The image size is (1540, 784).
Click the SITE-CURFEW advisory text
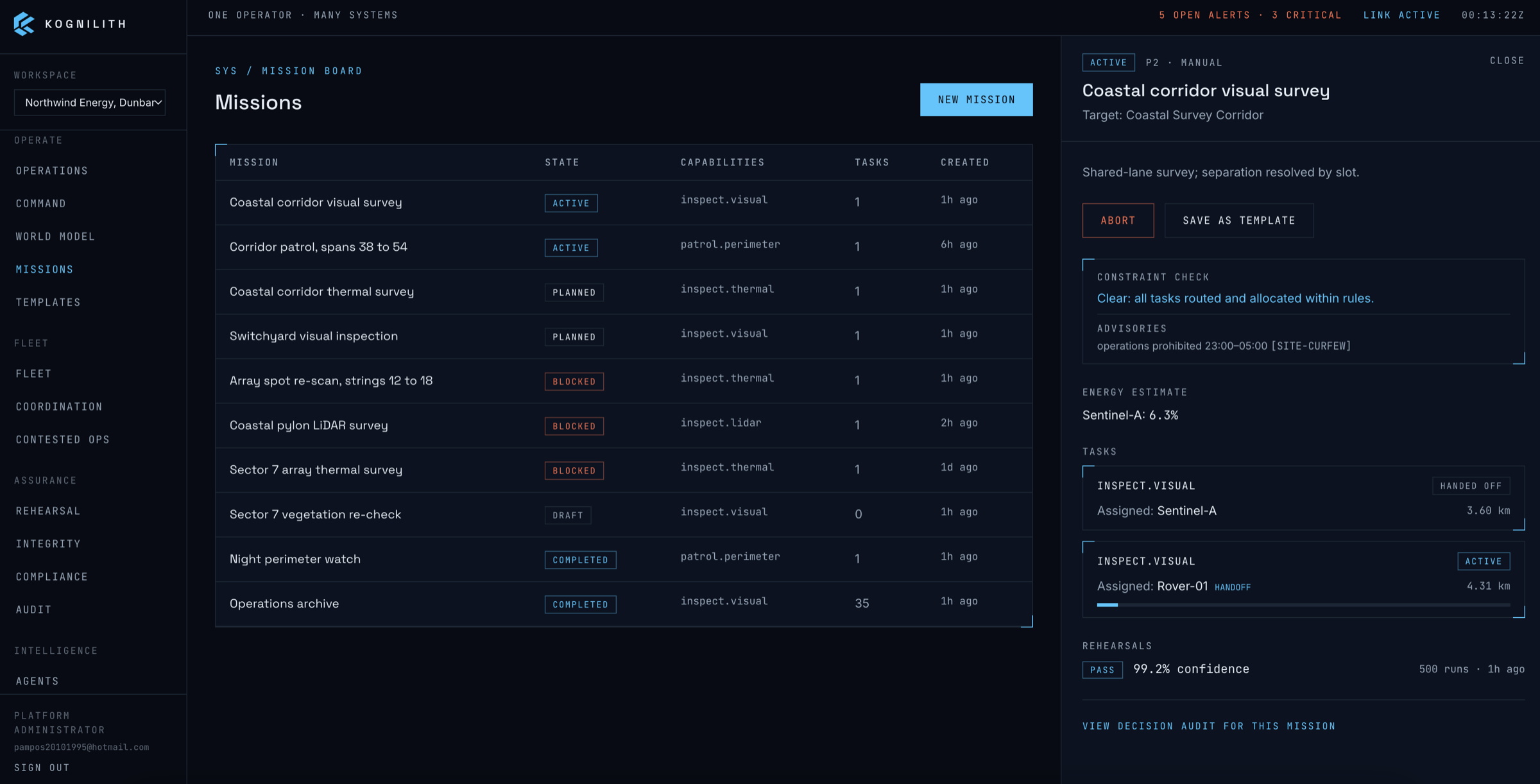(x=1224, y=346)
